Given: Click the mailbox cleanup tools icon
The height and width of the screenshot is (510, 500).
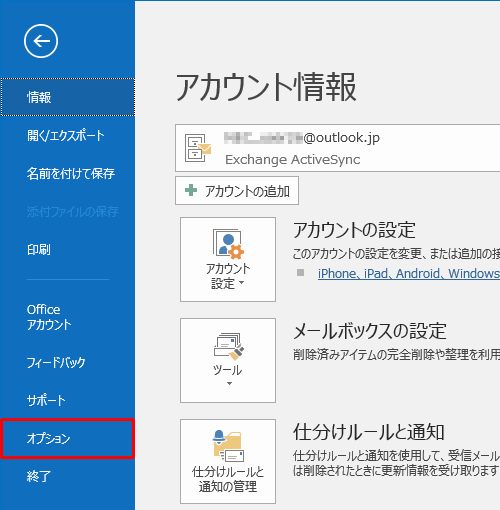Looking at the screenshot, I should [229, 346].
